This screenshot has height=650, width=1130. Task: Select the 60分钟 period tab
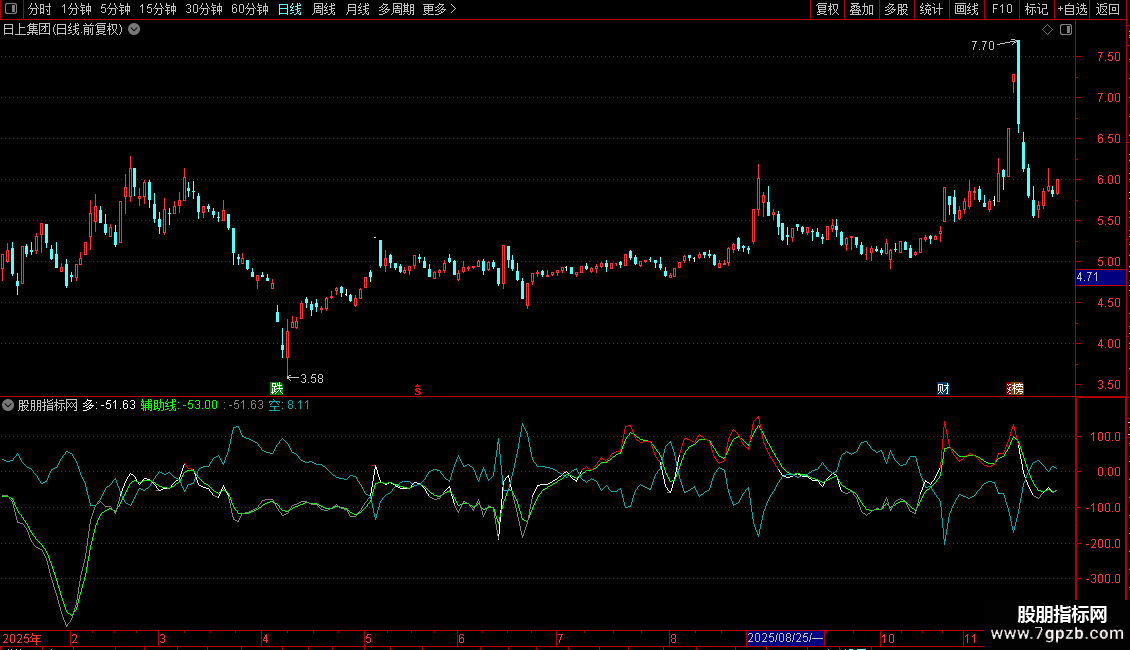(x=249, y=9)
